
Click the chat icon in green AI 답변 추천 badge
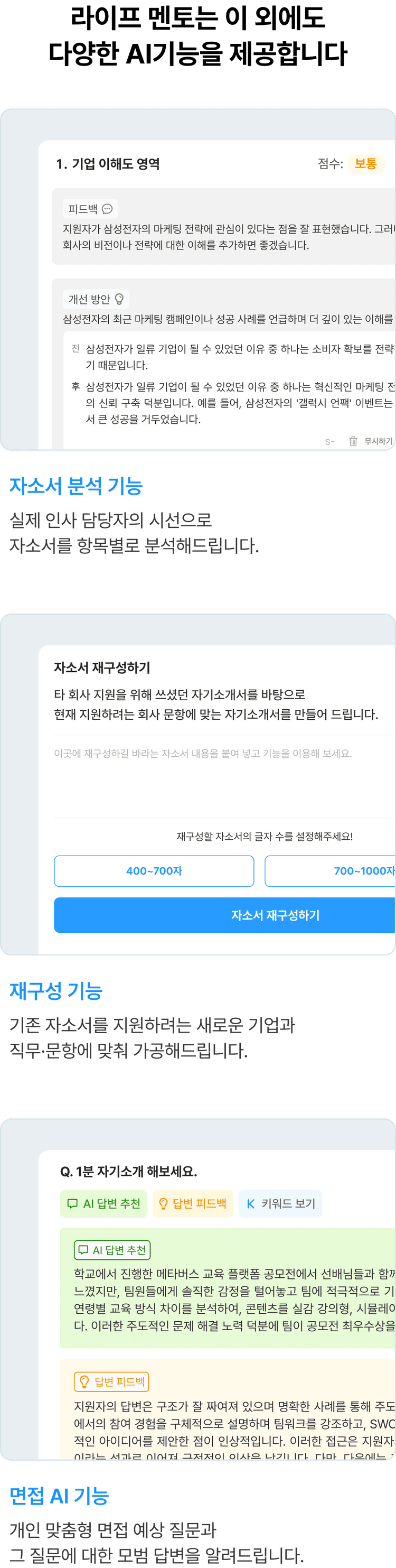point(83,1250)
